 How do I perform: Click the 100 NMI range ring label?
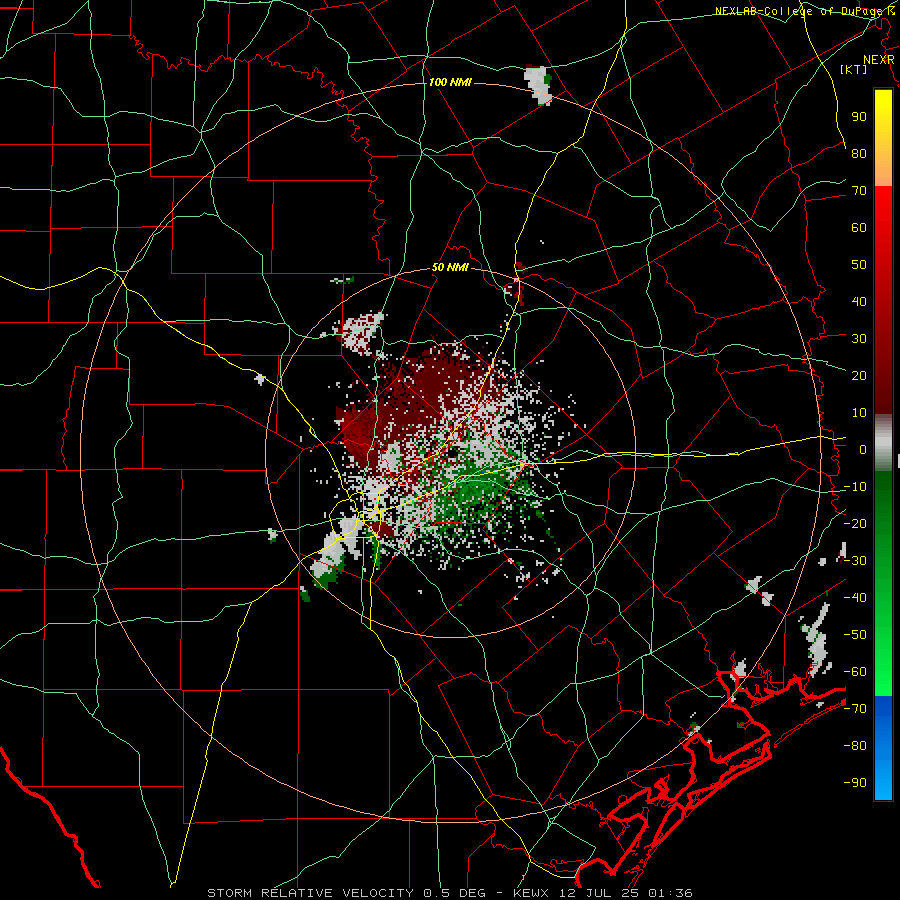coord(450,82)
